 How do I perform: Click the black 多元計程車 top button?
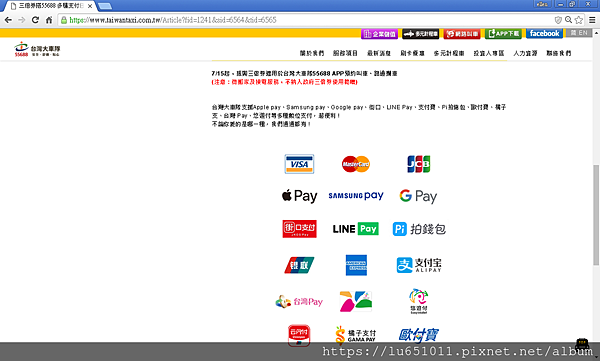(421, 34)
